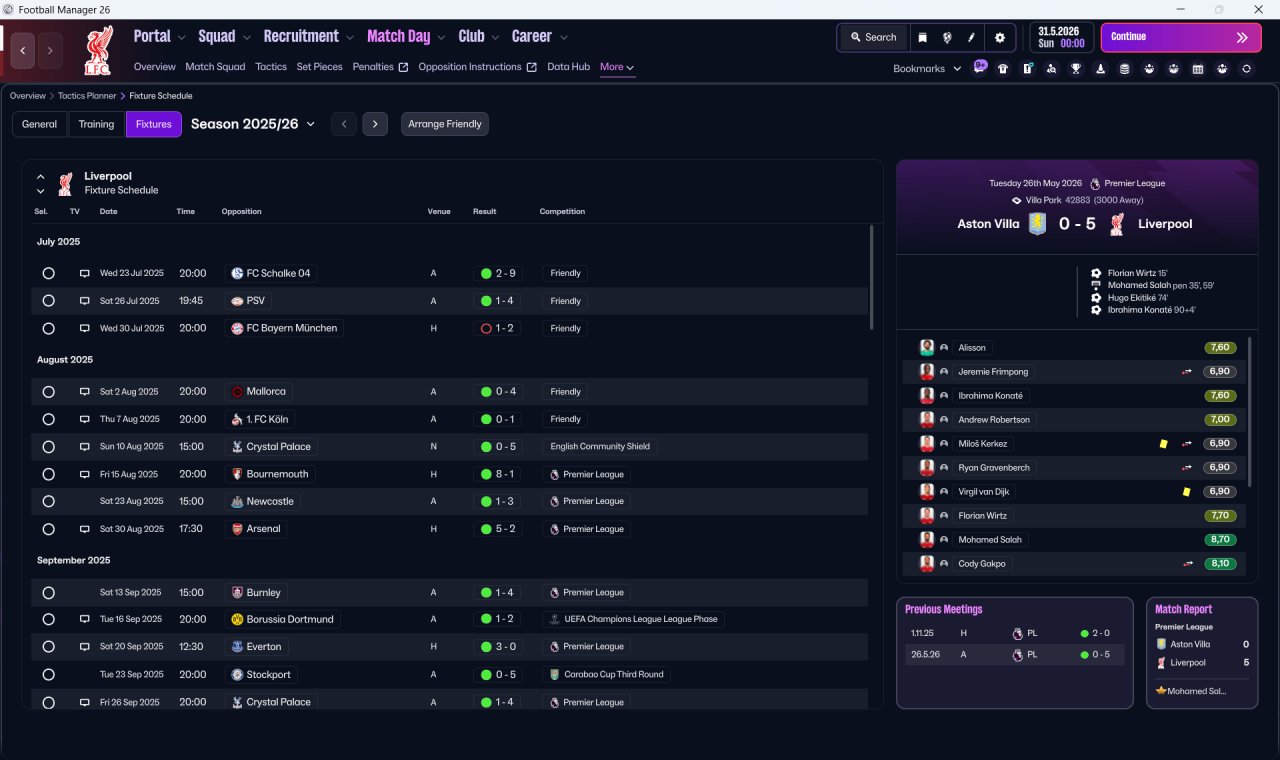Open the coin stack finances bookmark icon
Screen dimensions: 1280x760
[x=1125, y=69]
